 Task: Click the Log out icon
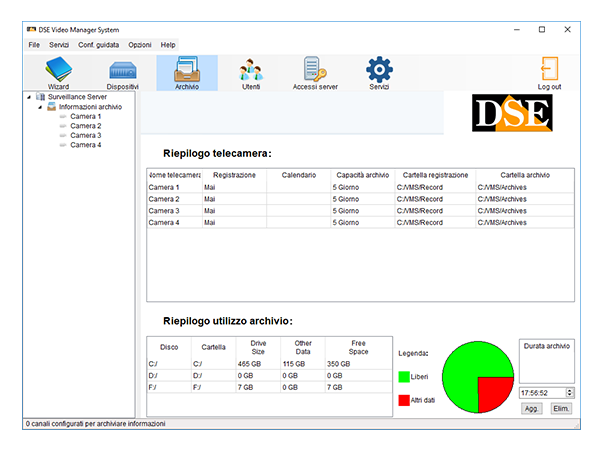549,72
